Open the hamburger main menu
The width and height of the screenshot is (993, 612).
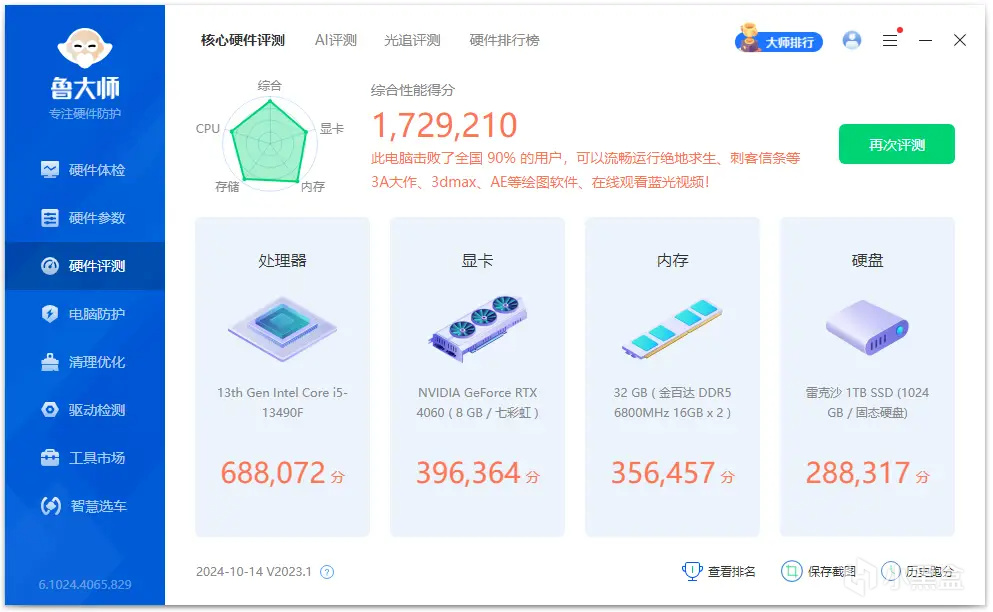[890, 41]
